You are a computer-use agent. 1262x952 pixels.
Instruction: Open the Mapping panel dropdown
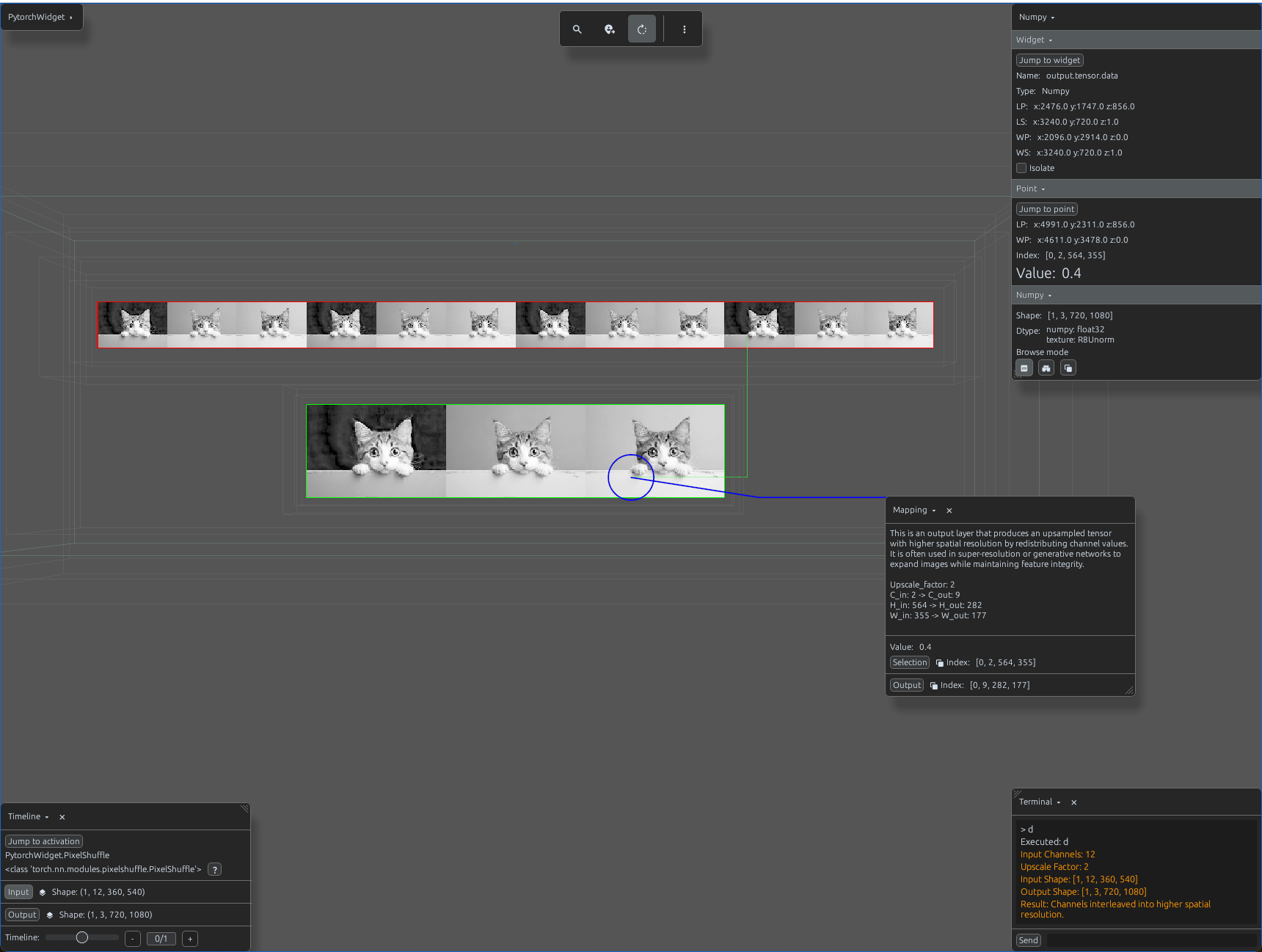coord(914,510)
